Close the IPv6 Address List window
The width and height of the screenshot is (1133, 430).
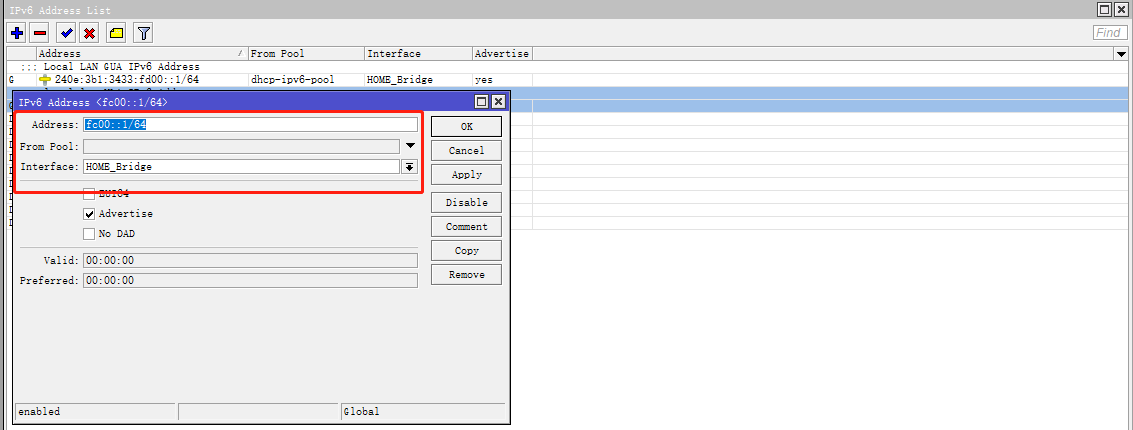(1121, 9)
